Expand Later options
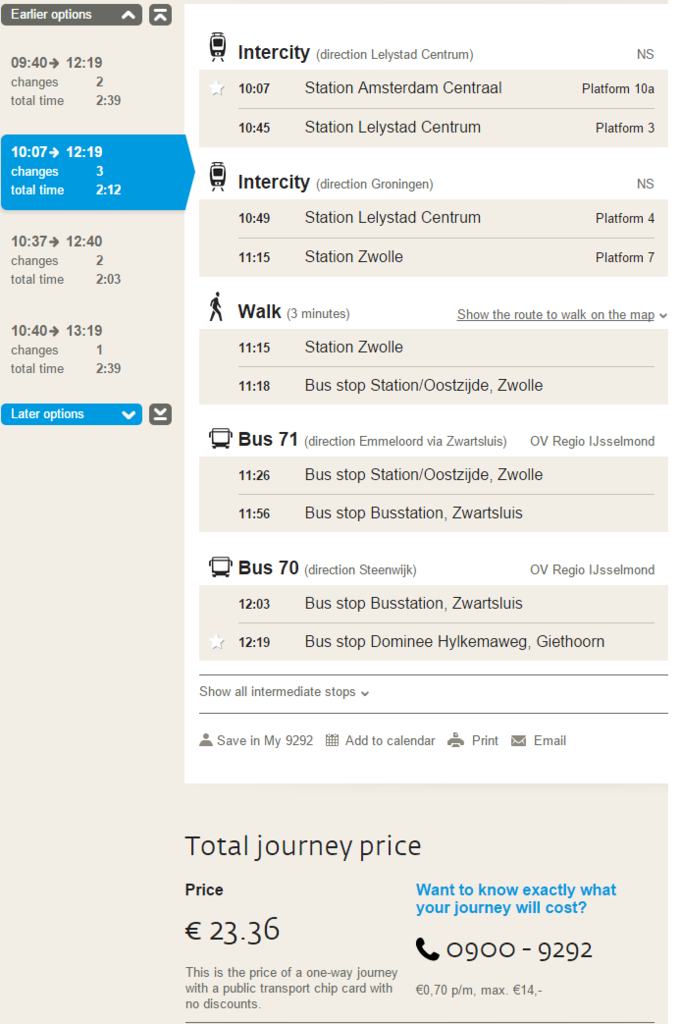This screenshot has height=1024, width=681. 71,414
